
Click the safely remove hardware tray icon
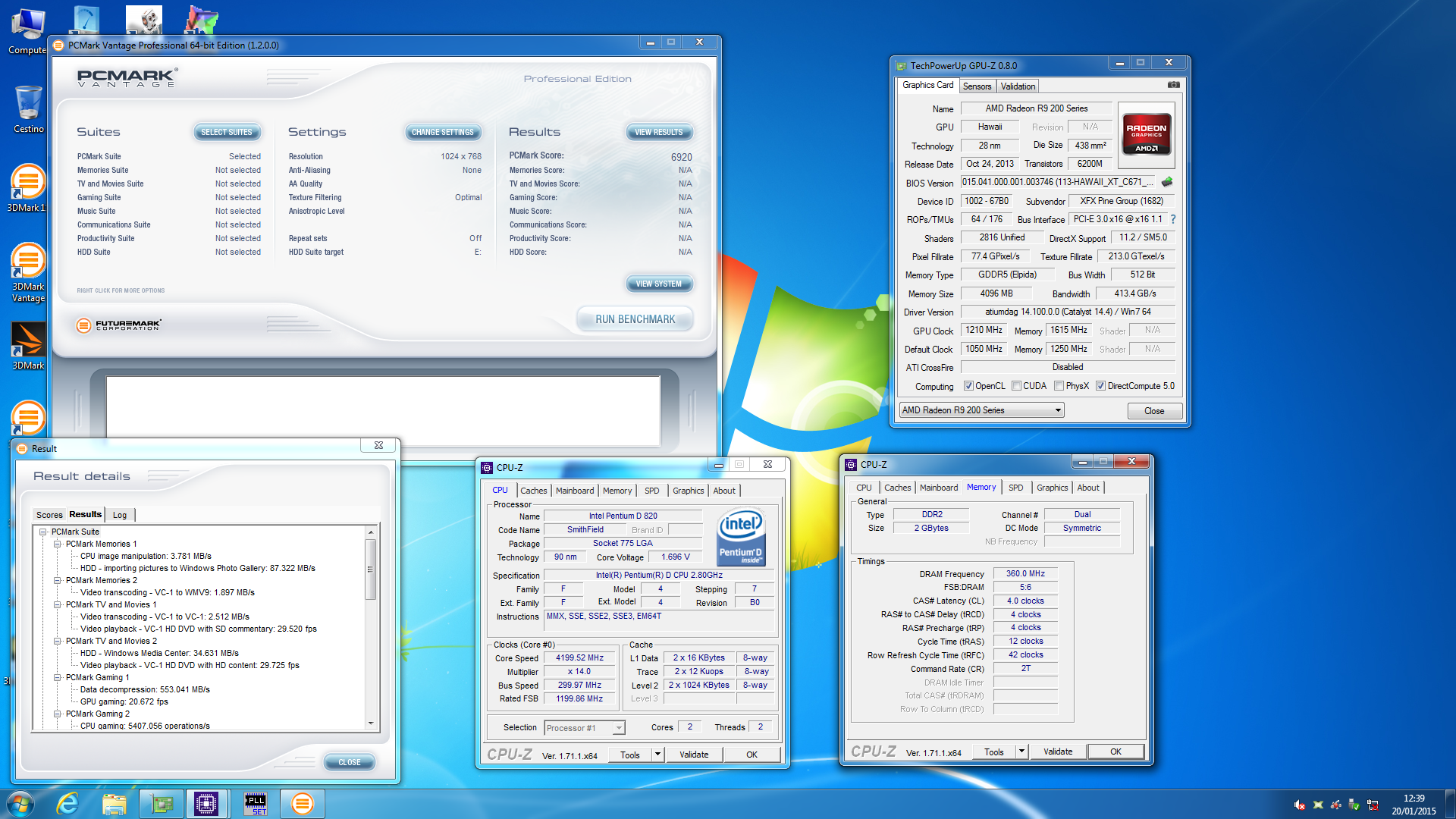(x=1354, y=805)
